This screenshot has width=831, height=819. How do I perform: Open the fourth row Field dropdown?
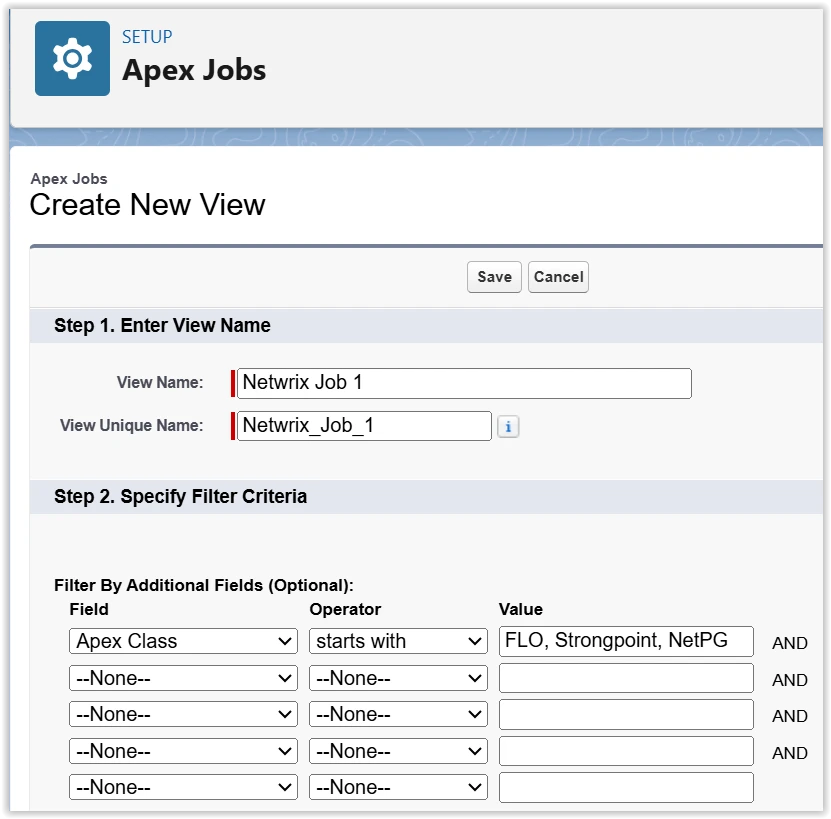click(x=183, y=751)
